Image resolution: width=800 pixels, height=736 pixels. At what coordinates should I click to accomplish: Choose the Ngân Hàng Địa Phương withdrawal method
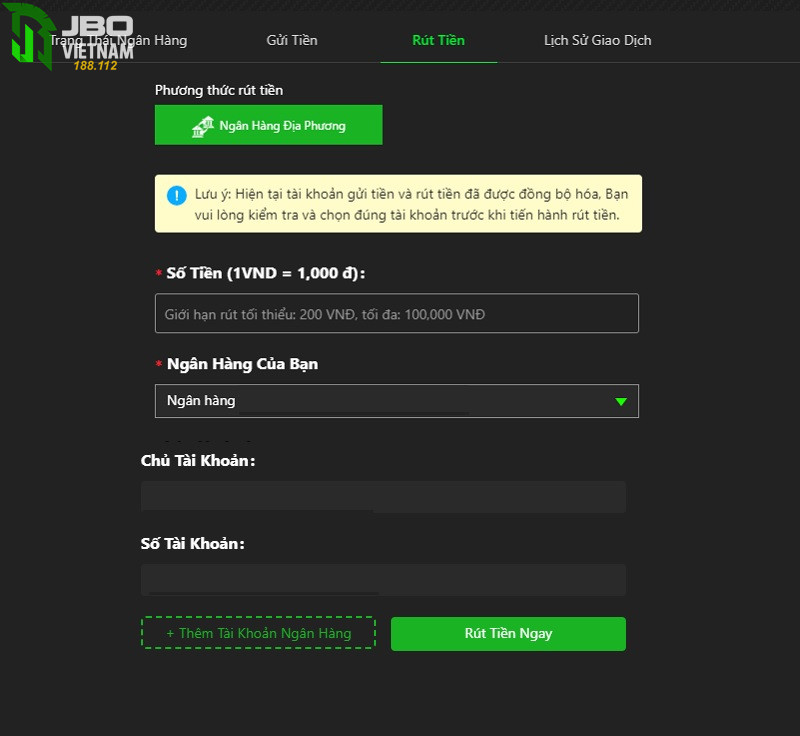point(268,125)
